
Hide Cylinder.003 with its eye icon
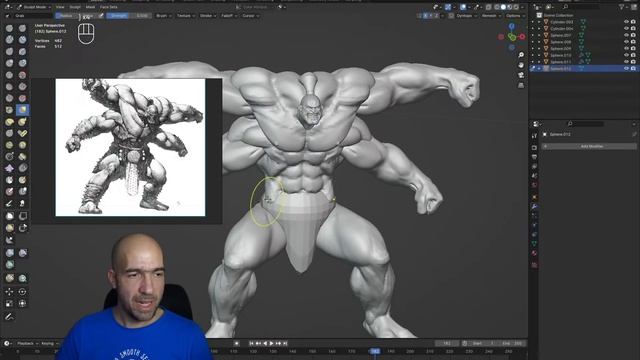pyautogui.click(x=626, y=22)
